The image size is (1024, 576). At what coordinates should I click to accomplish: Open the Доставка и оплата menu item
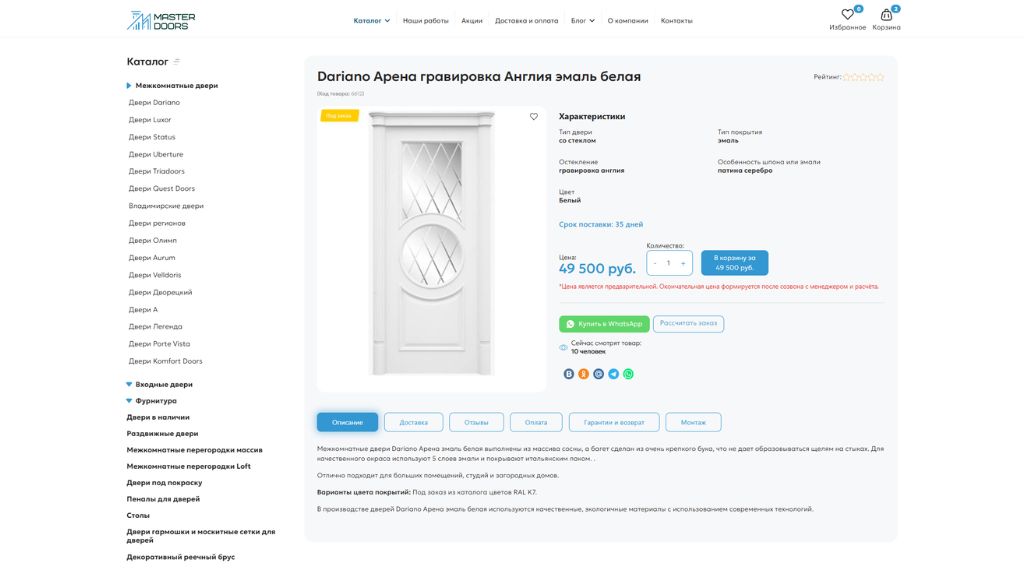[x=529, y=18]
